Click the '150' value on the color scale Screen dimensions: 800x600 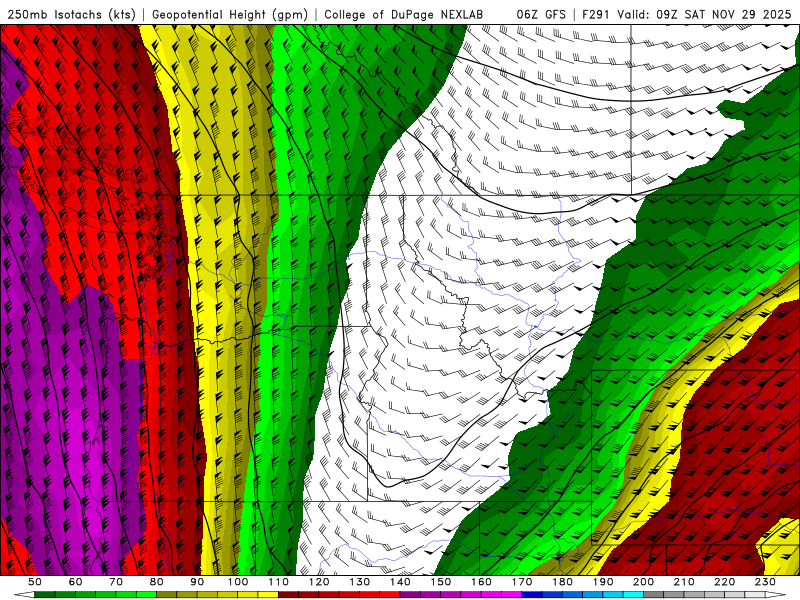point(441,582)
